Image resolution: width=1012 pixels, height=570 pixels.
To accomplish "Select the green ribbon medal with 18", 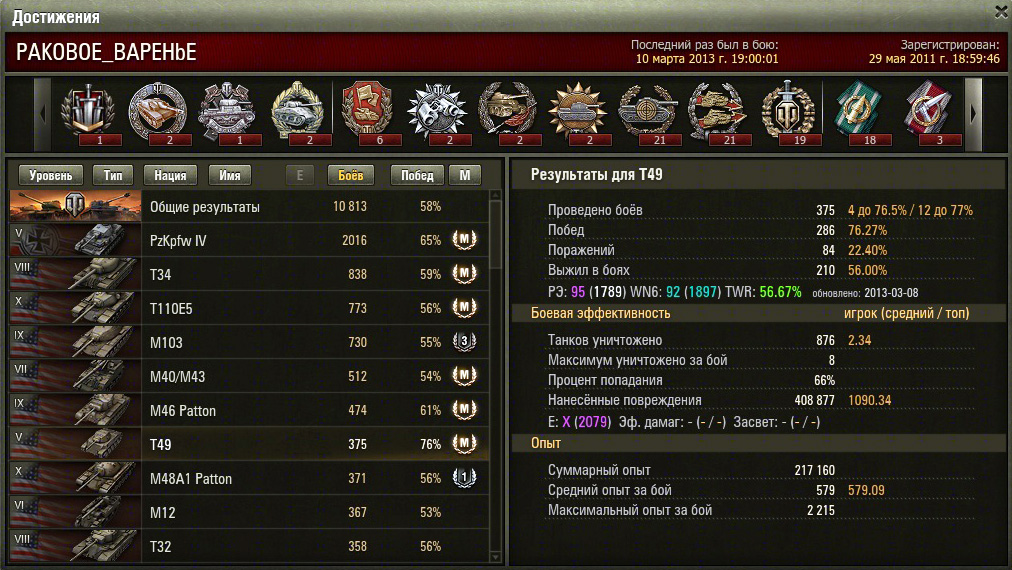I will (x=858, y=113).
